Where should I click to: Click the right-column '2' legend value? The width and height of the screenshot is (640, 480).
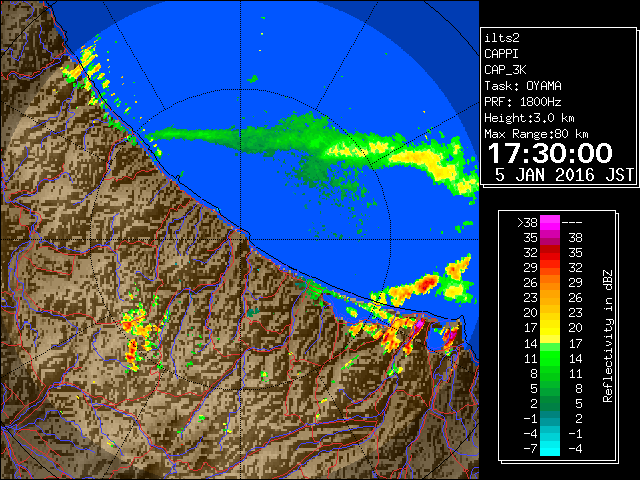(x=579, y=418)
